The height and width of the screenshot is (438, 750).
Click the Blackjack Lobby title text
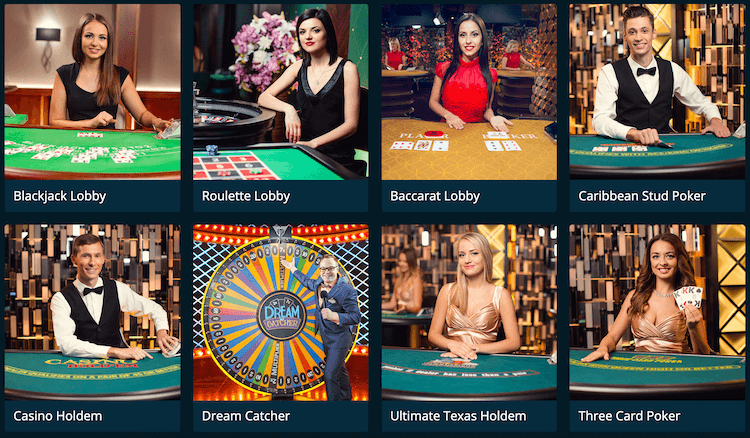point(60,196)
